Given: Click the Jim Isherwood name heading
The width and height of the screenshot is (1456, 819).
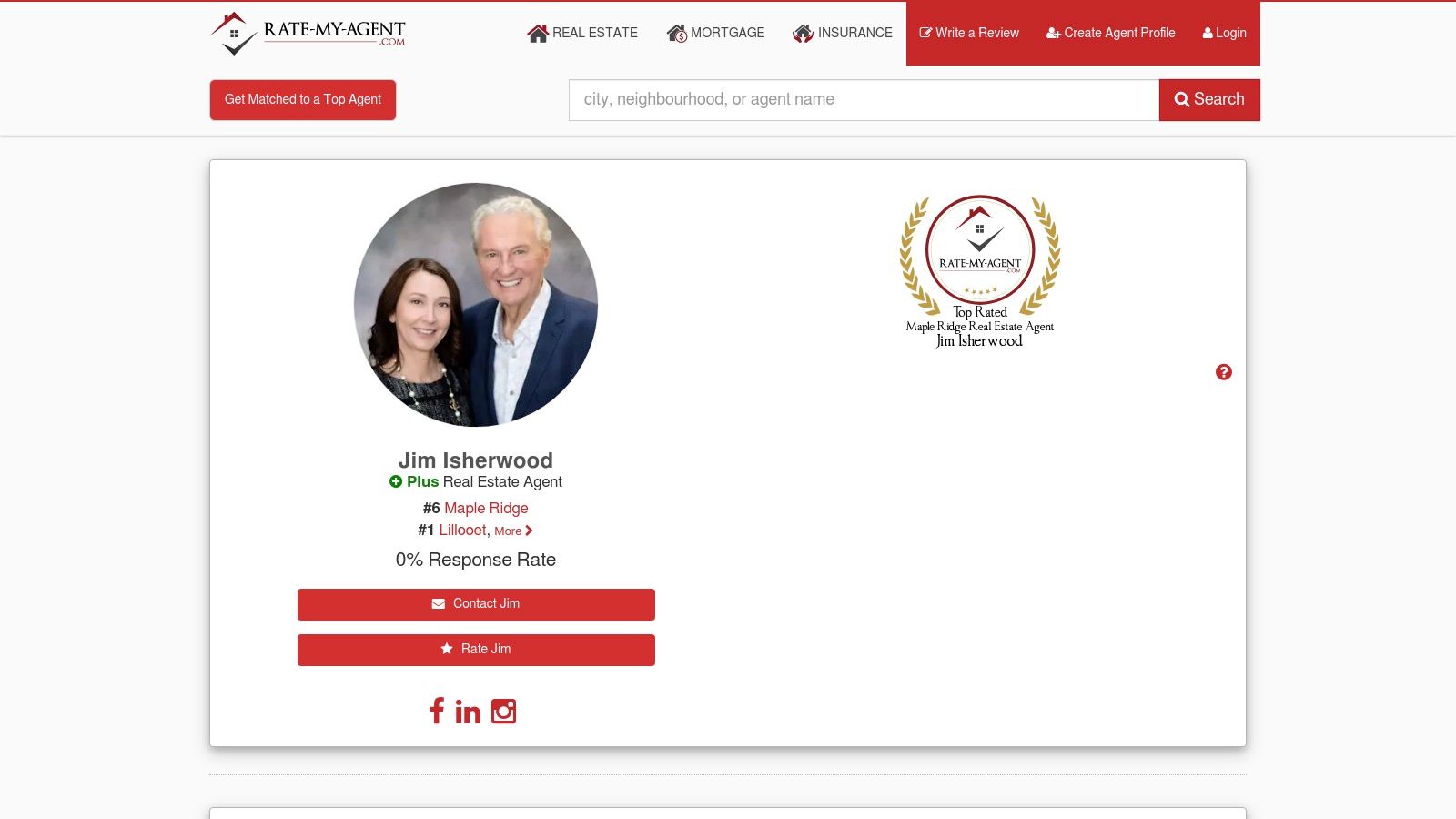Looking at the screenshot, I should coord(476,460).
